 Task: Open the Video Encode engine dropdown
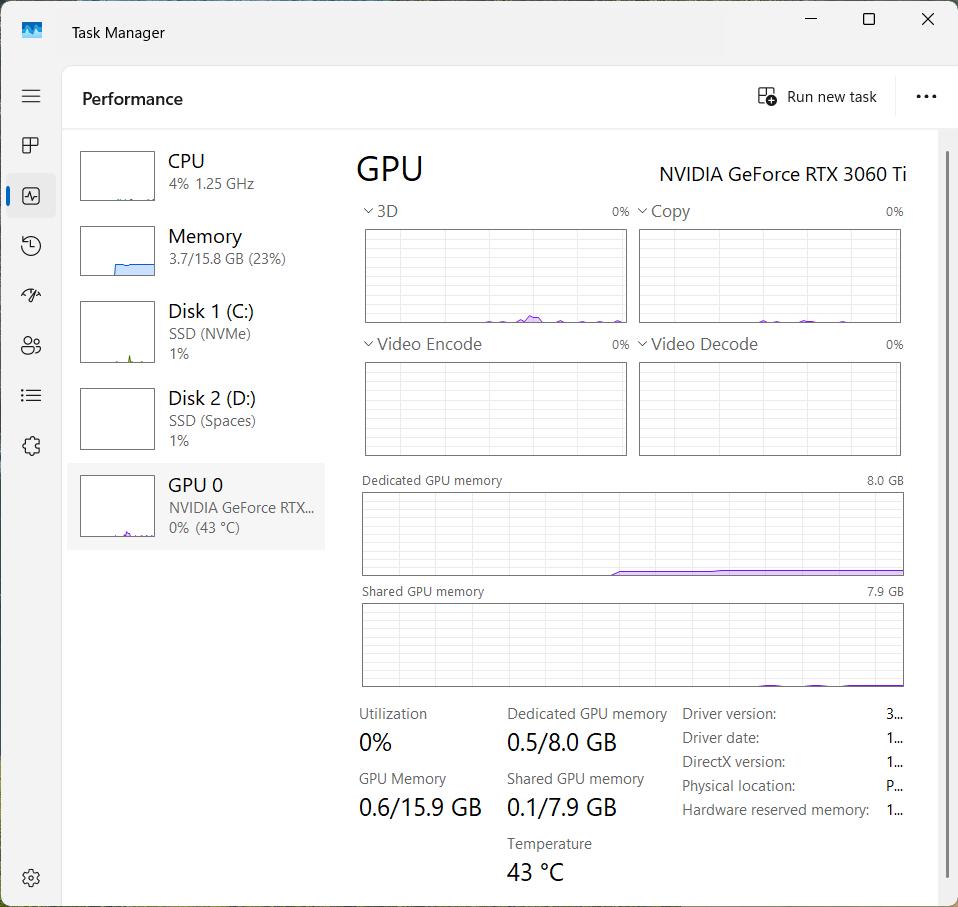pos(422,344)
